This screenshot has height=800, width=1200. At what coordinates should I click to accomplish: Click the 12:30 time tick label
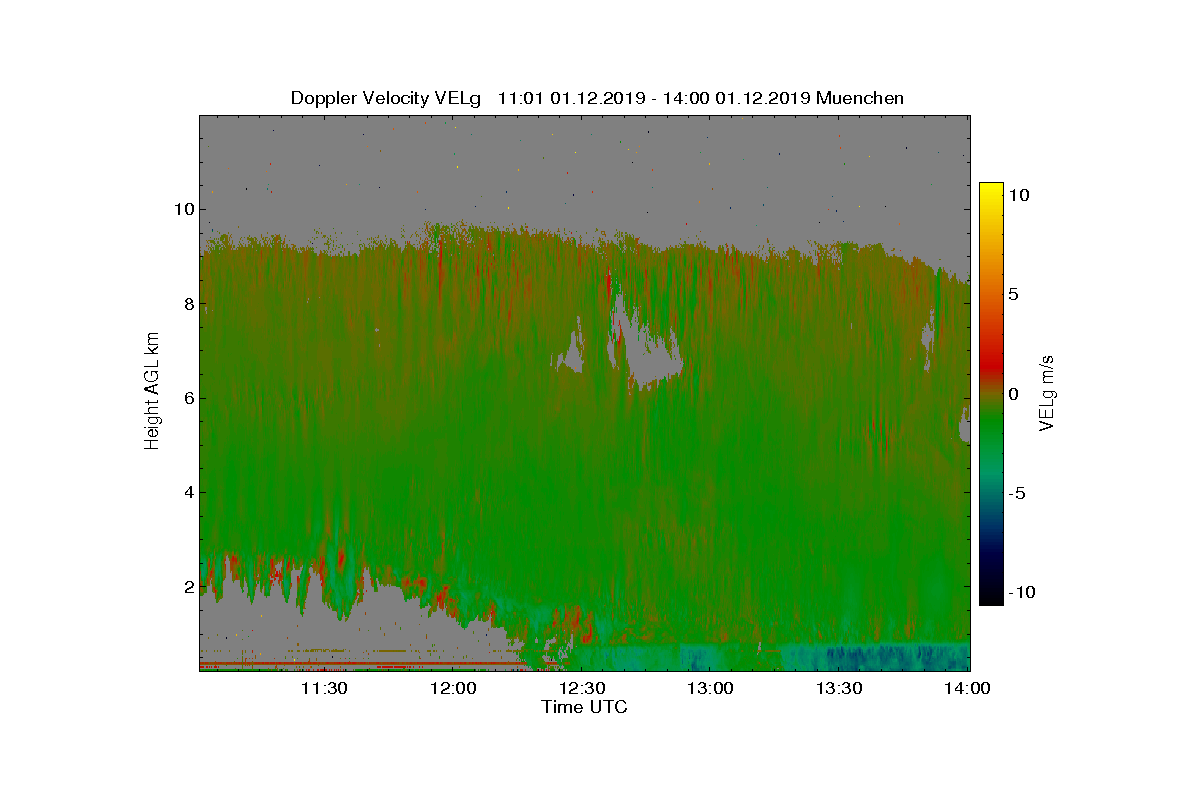click(x=583, y=688)
